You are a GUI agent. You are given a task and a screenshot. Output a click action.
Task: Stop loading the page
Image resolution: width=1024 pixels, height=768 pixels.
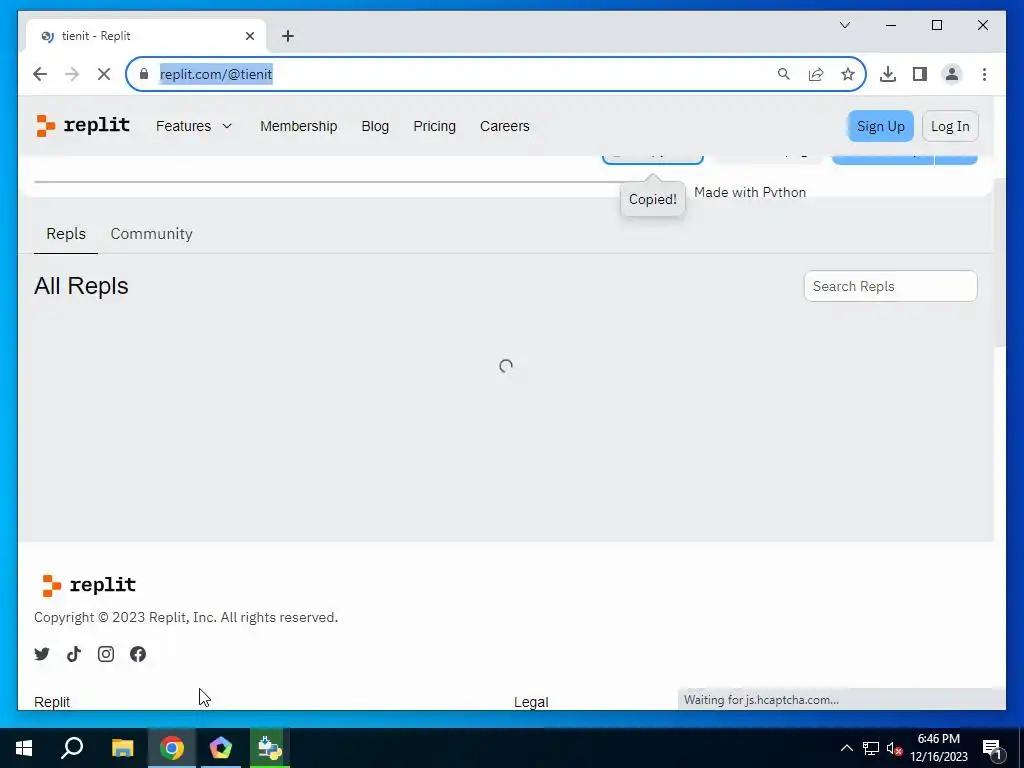point(104,74)
